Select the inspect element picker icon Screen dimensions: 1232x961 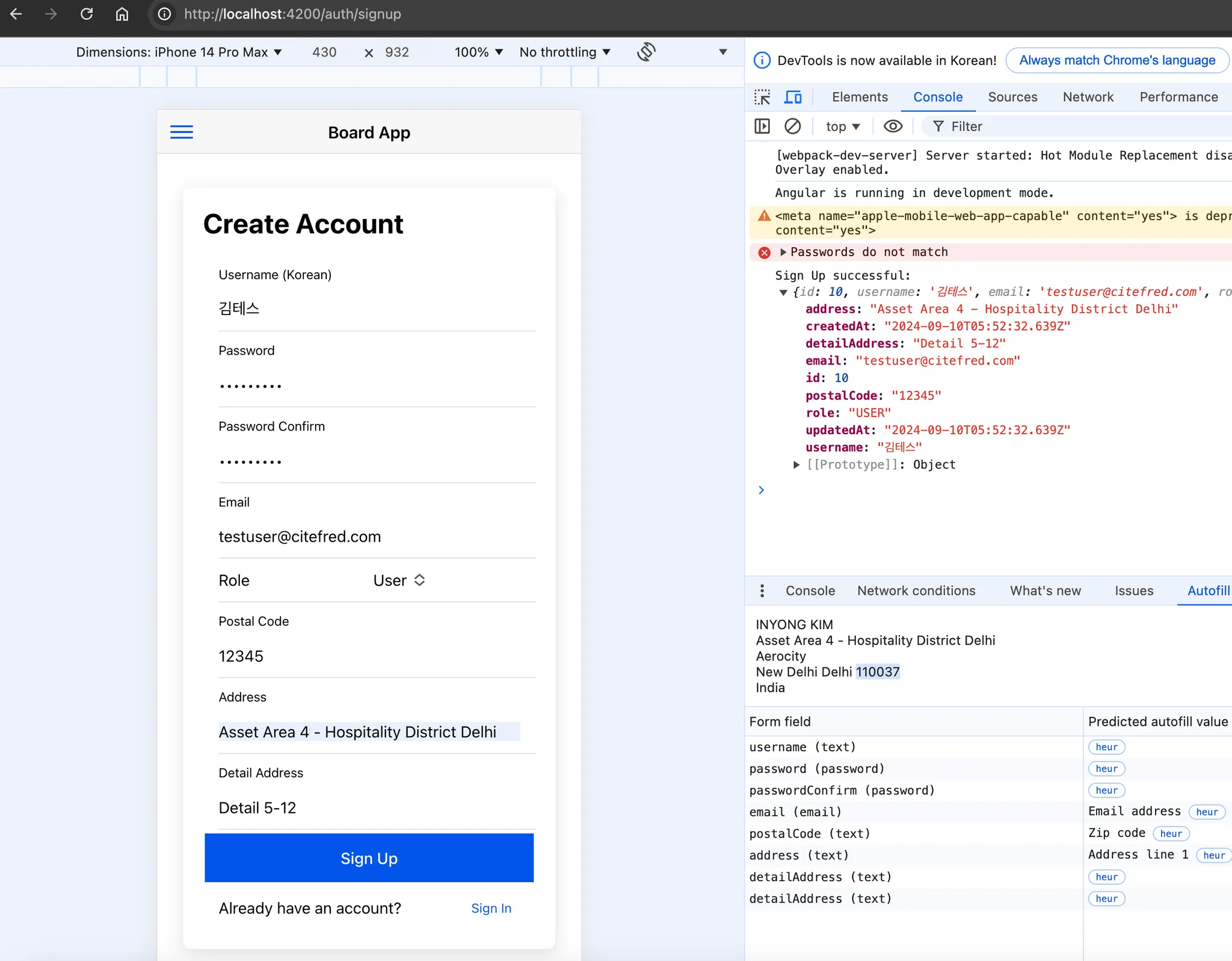click(762, 97)
